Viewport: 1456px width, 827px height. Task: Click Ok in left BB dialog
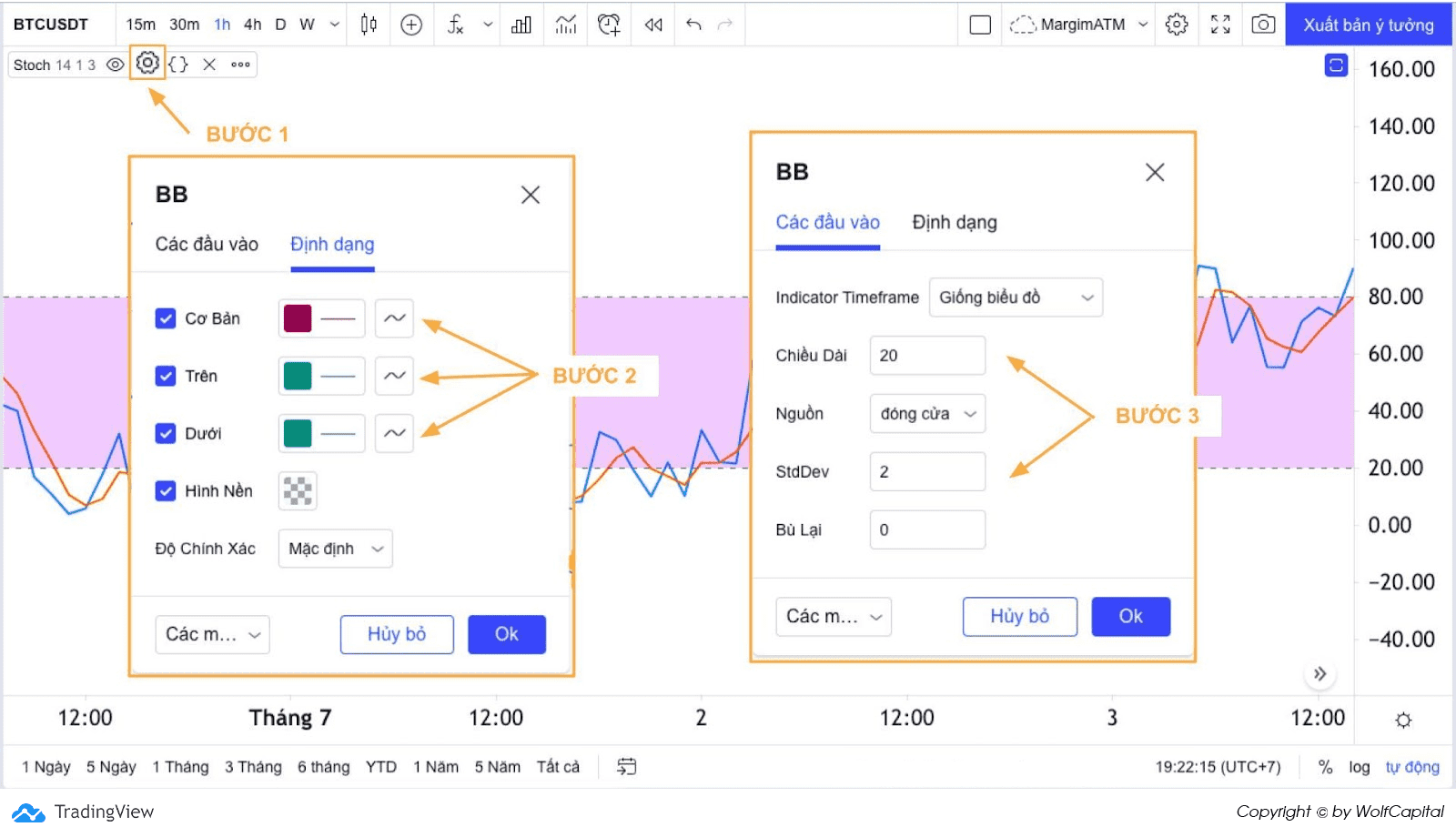(x=507, y=634)
